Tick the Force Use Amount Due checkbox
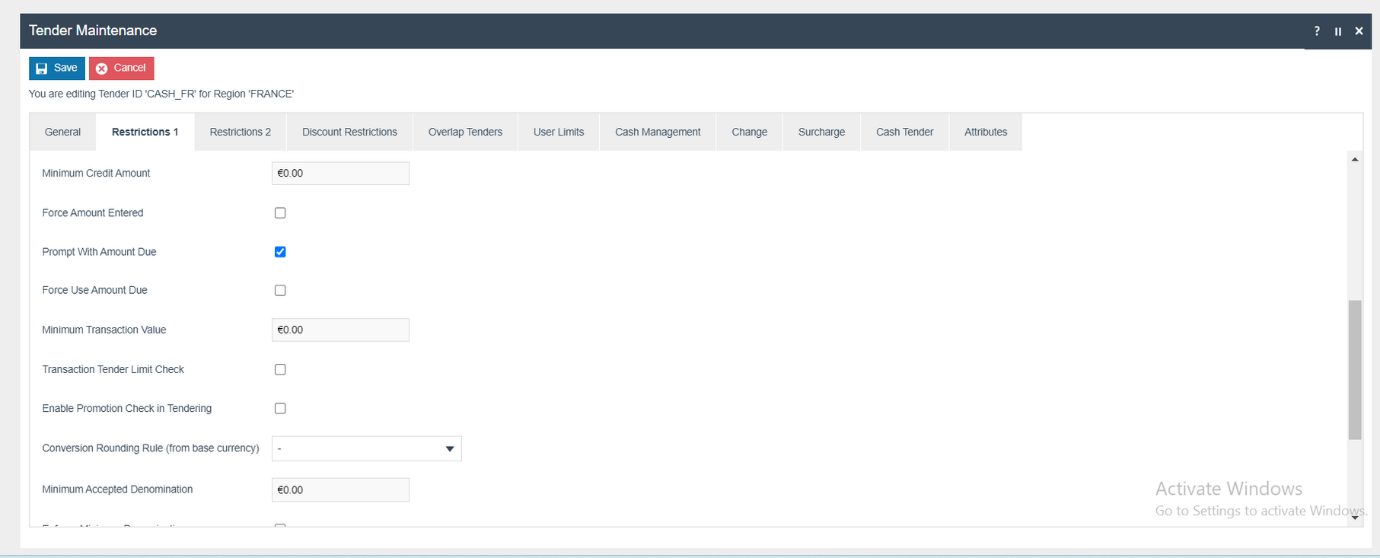 click(x=280, y=291)
